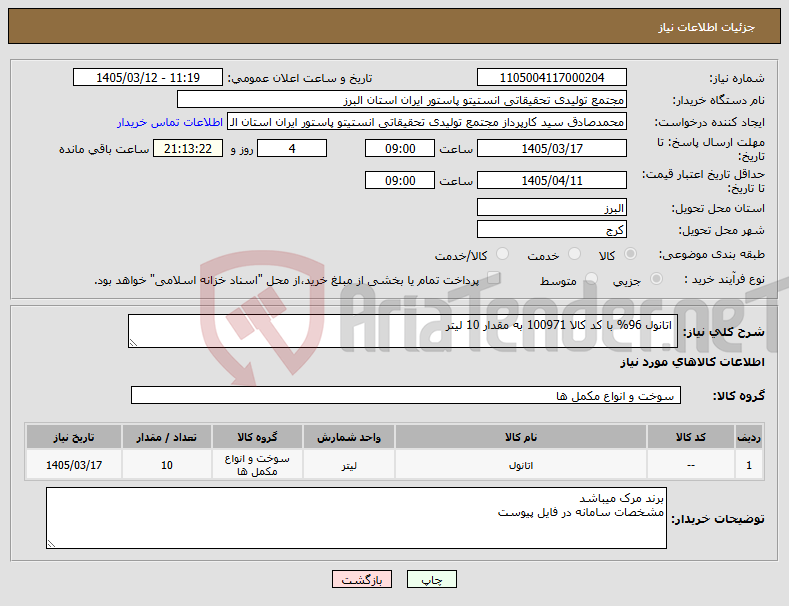
Task: Click the buyer notes text area
Action: click(356, 518)
